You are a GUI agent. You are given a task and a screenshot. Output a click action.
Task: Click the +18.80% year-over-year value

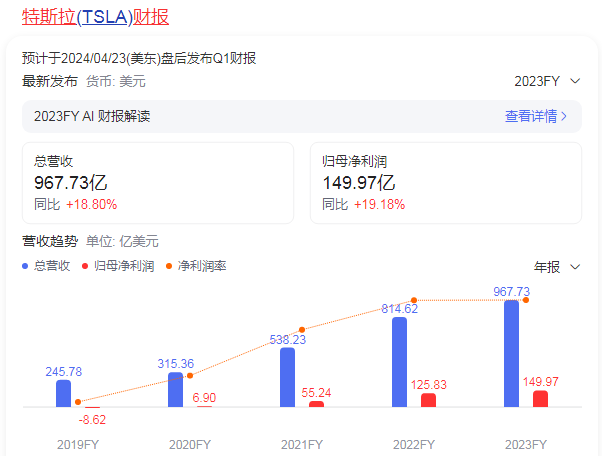91,204
